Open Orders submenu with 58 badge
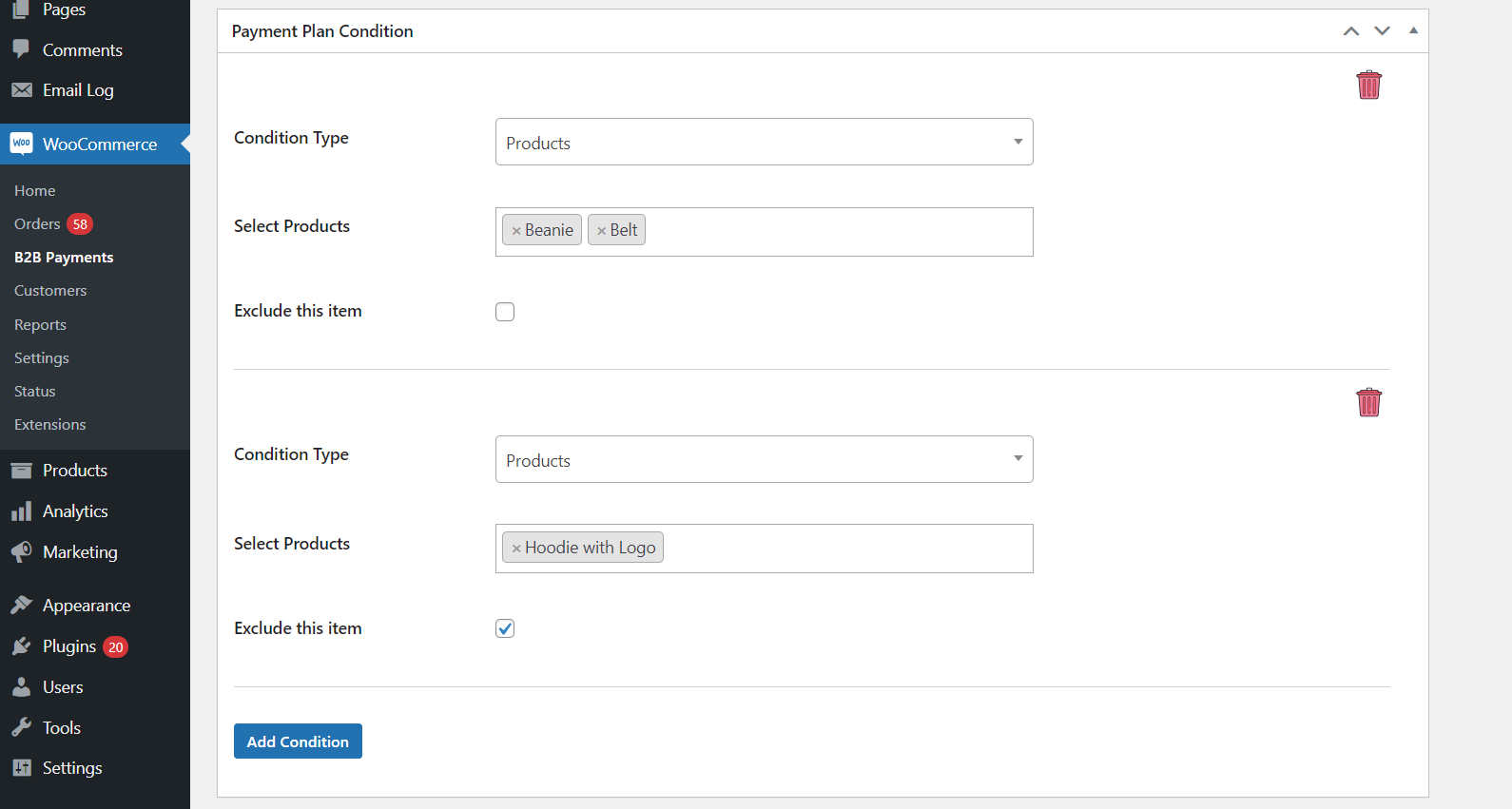1512x809 pixels. [52, 223]
